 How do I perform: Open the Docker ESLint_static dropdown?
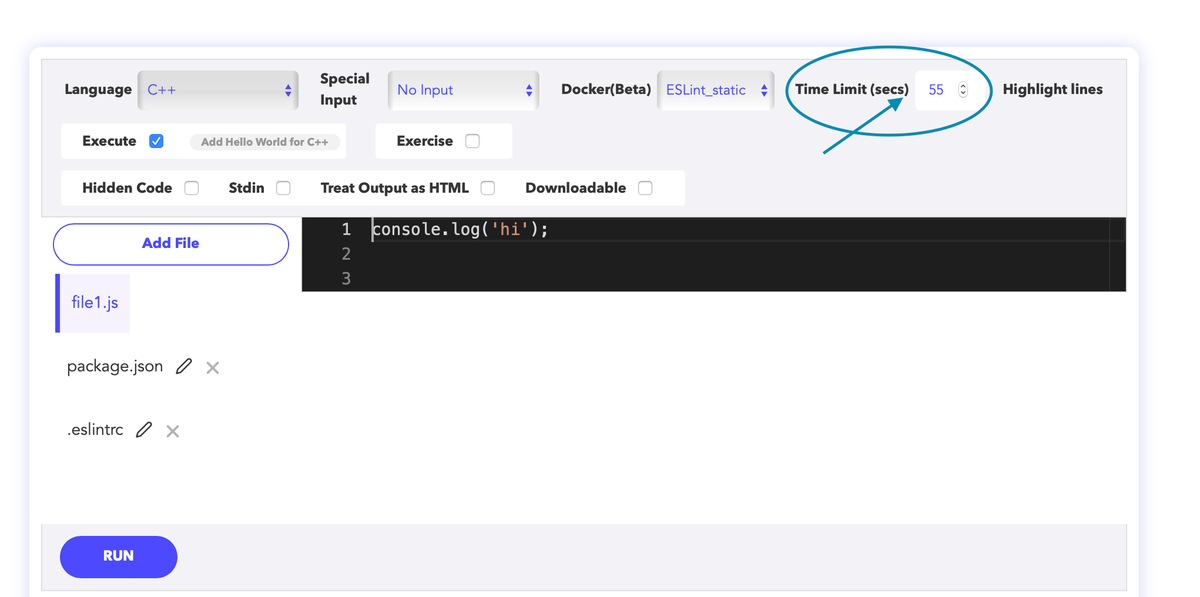(x=716, y=90)
